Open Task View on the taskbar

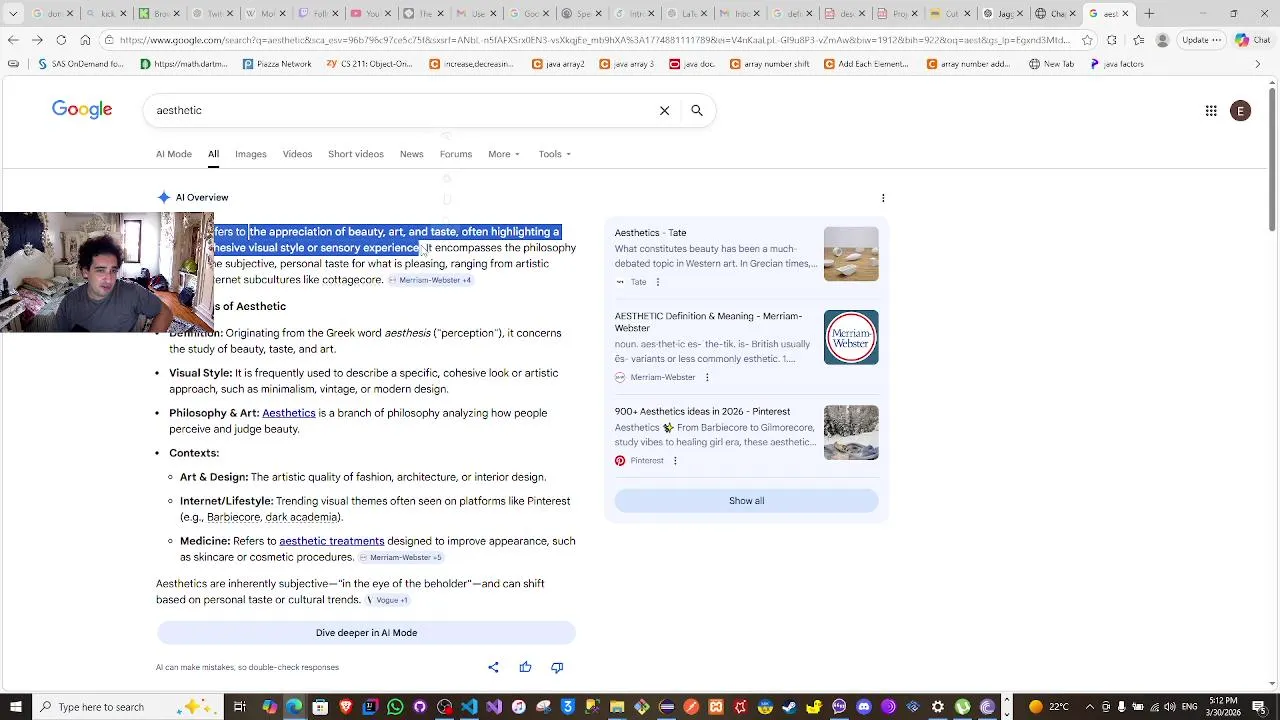coord(240,707)
